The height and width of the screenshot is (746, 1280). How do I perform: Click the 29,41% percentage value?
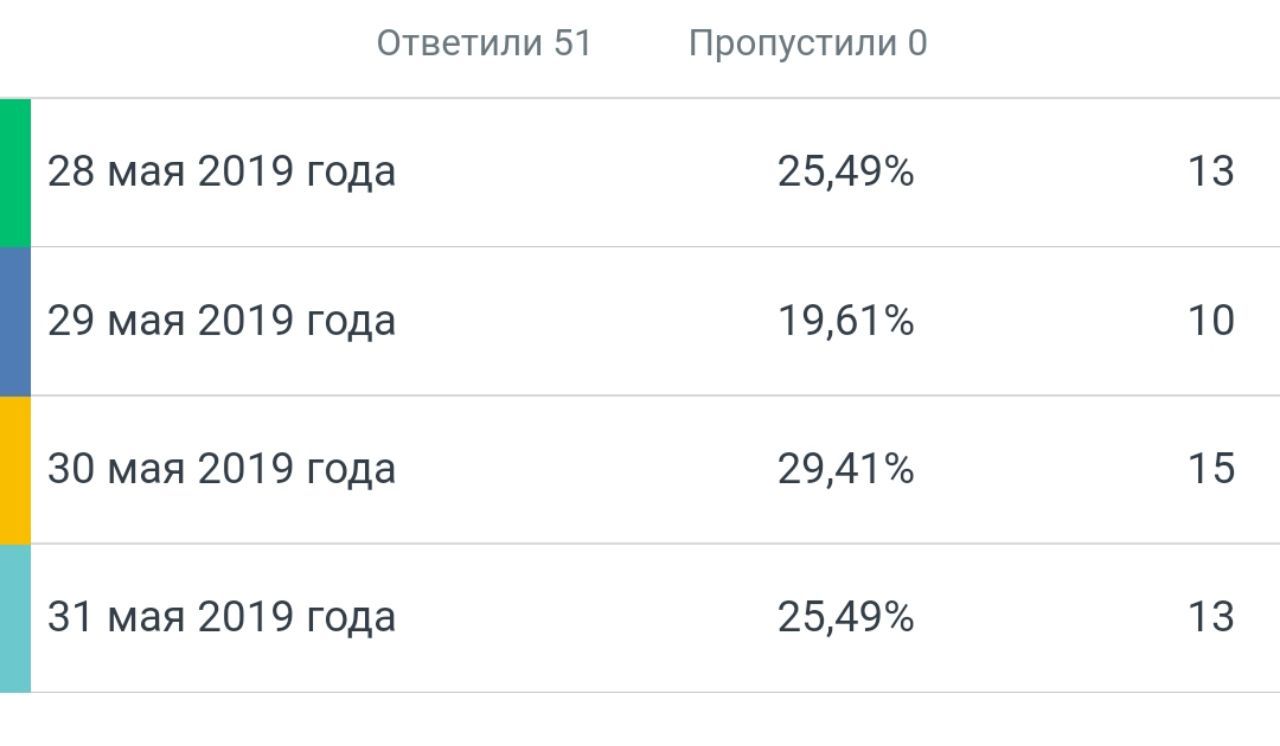846,469
